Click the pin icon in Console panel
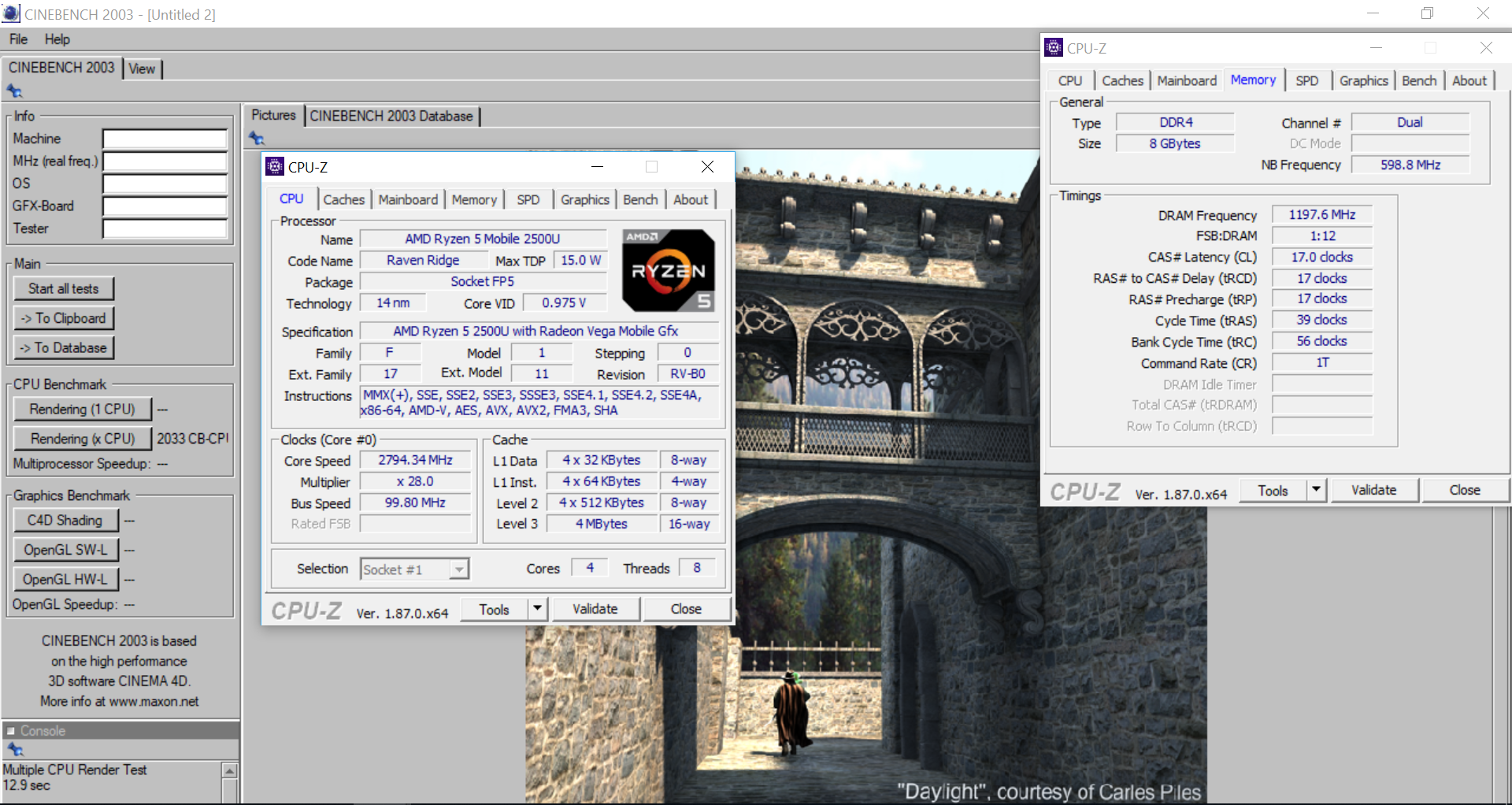1512x805 pixels. (x=15, y=749)
